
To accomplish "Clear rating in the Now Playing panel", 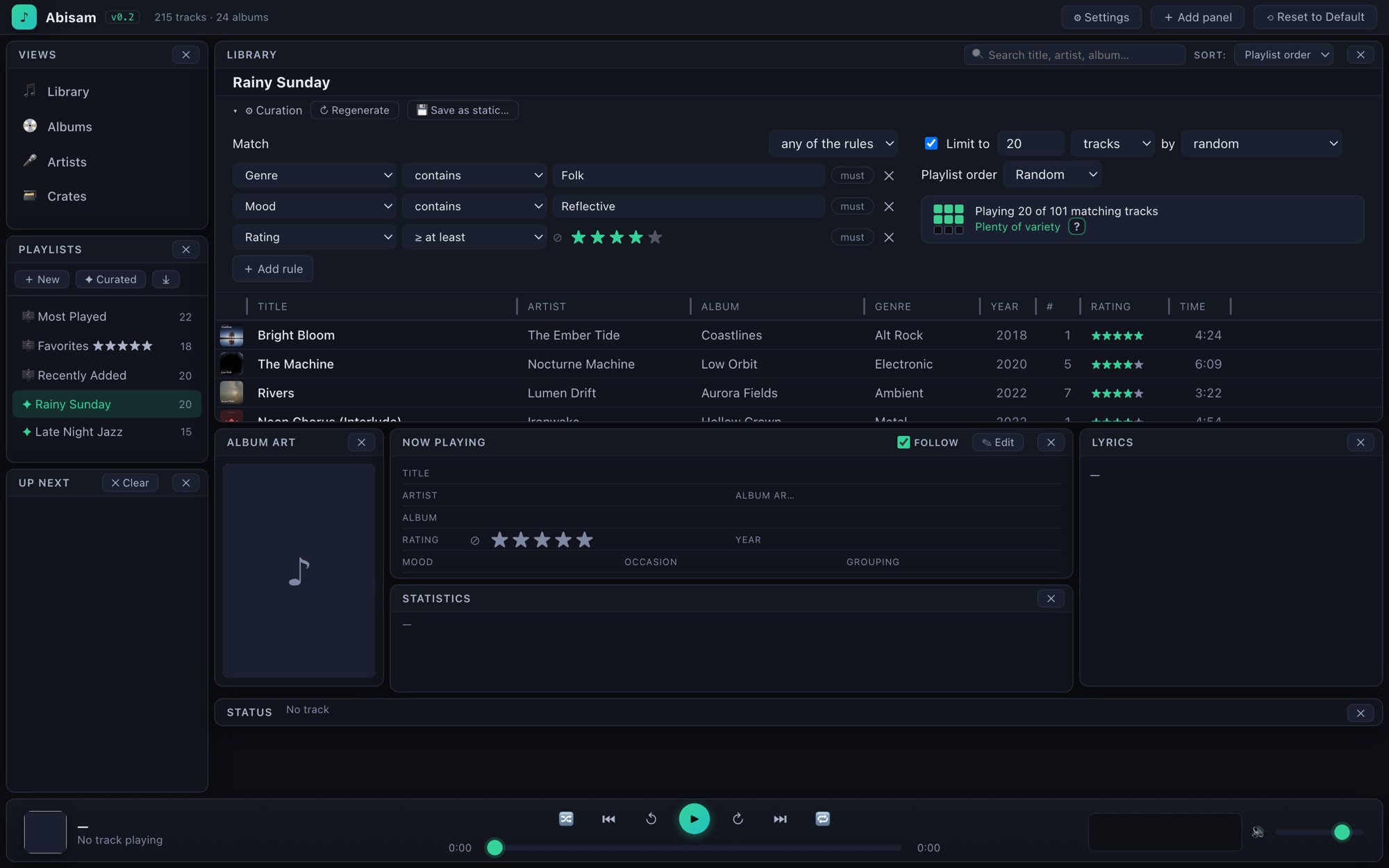I will 475,540.
